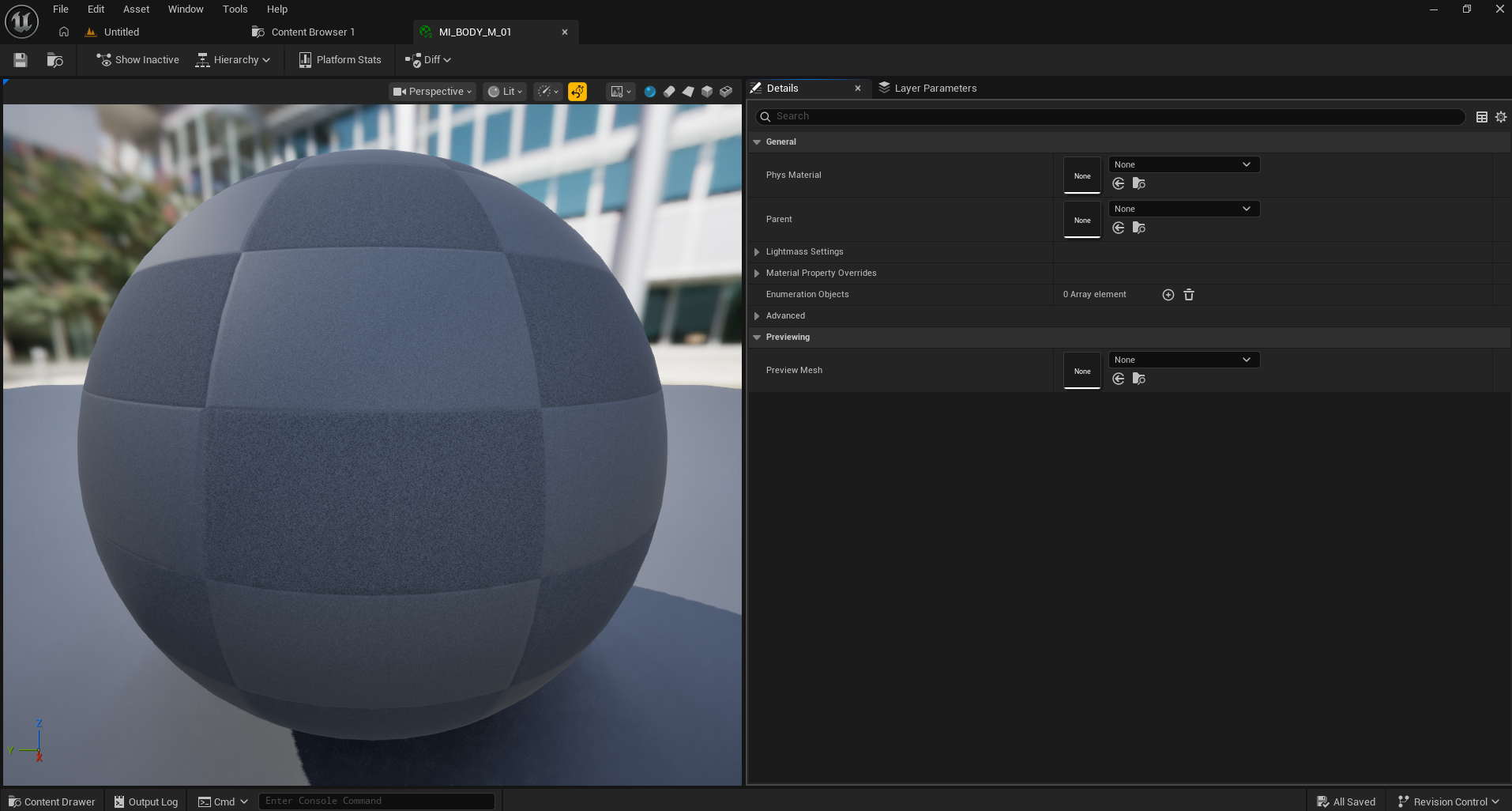Image resolution: width=1512 pixels, height=811 pixels.
Task: Add element to Enumeration Objects array
Action: [x=1168, y=295]
